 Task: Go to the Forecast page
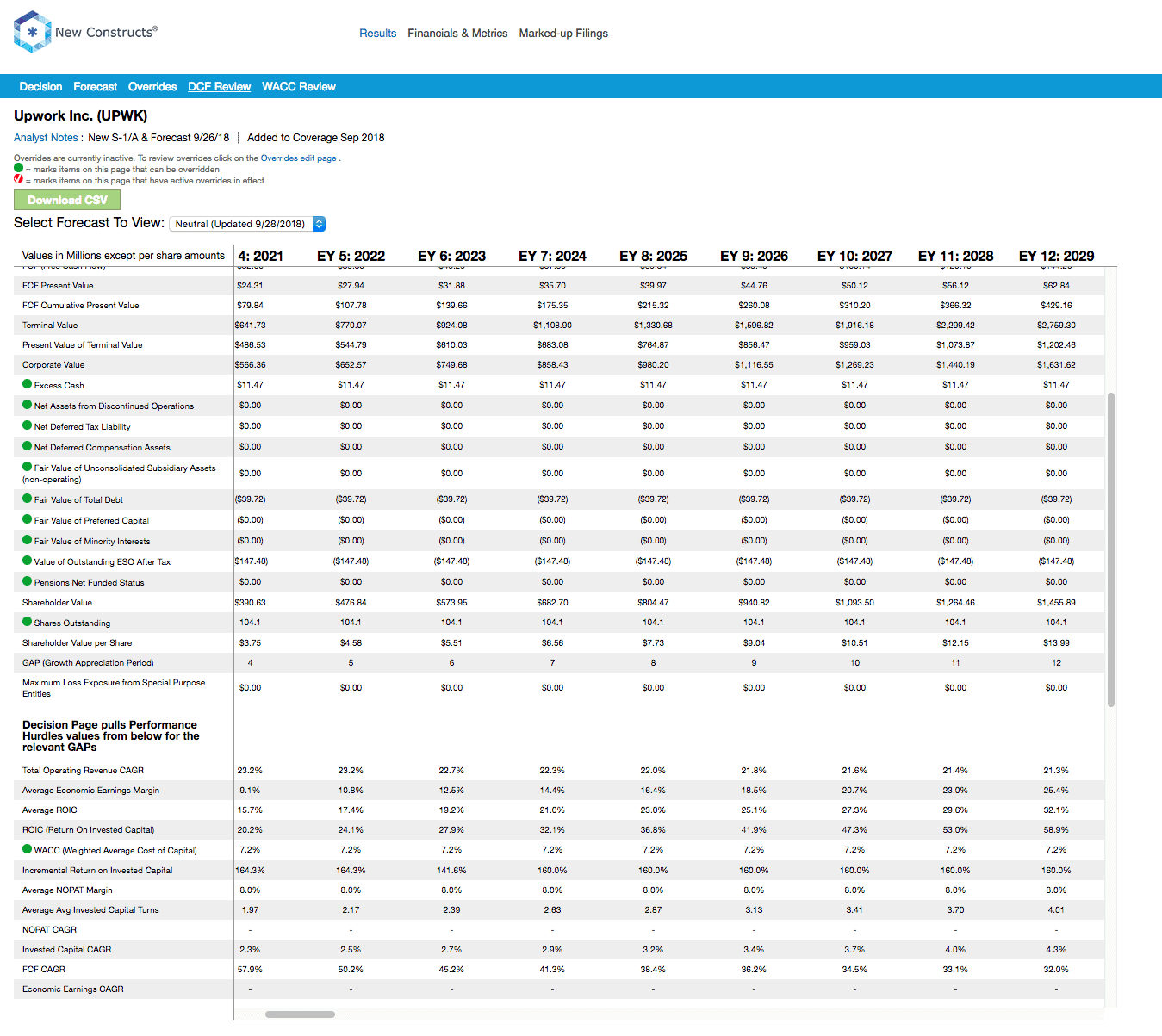(95, 87)
